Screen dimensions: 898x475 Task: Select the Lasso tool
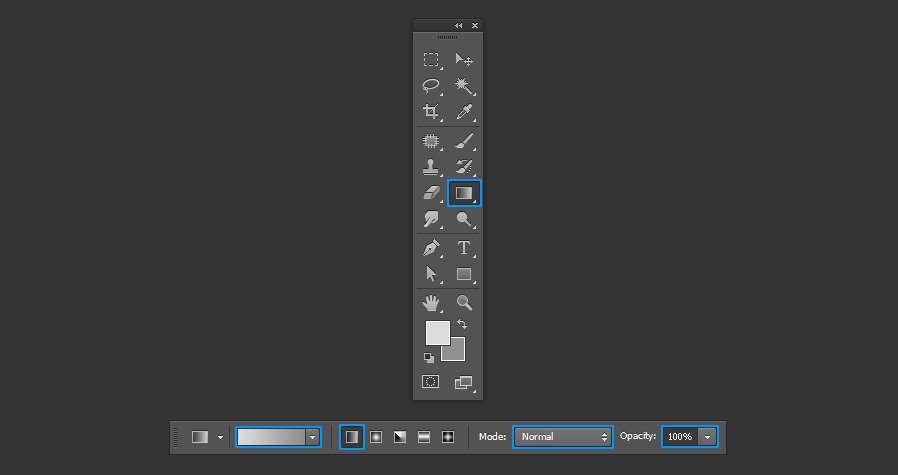tap(431, 86)
